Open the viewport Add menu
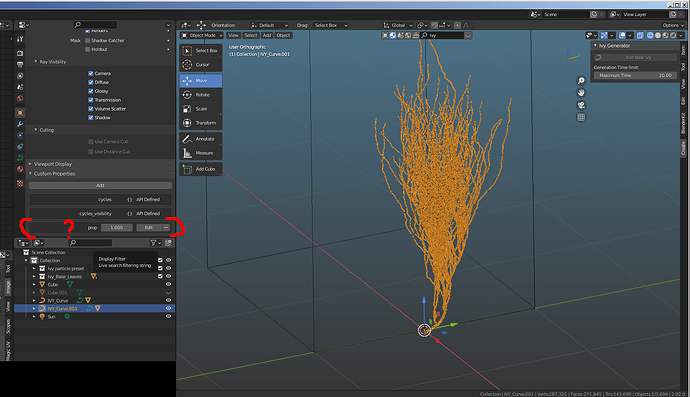The image size is (690, 397). pos(267,35)
